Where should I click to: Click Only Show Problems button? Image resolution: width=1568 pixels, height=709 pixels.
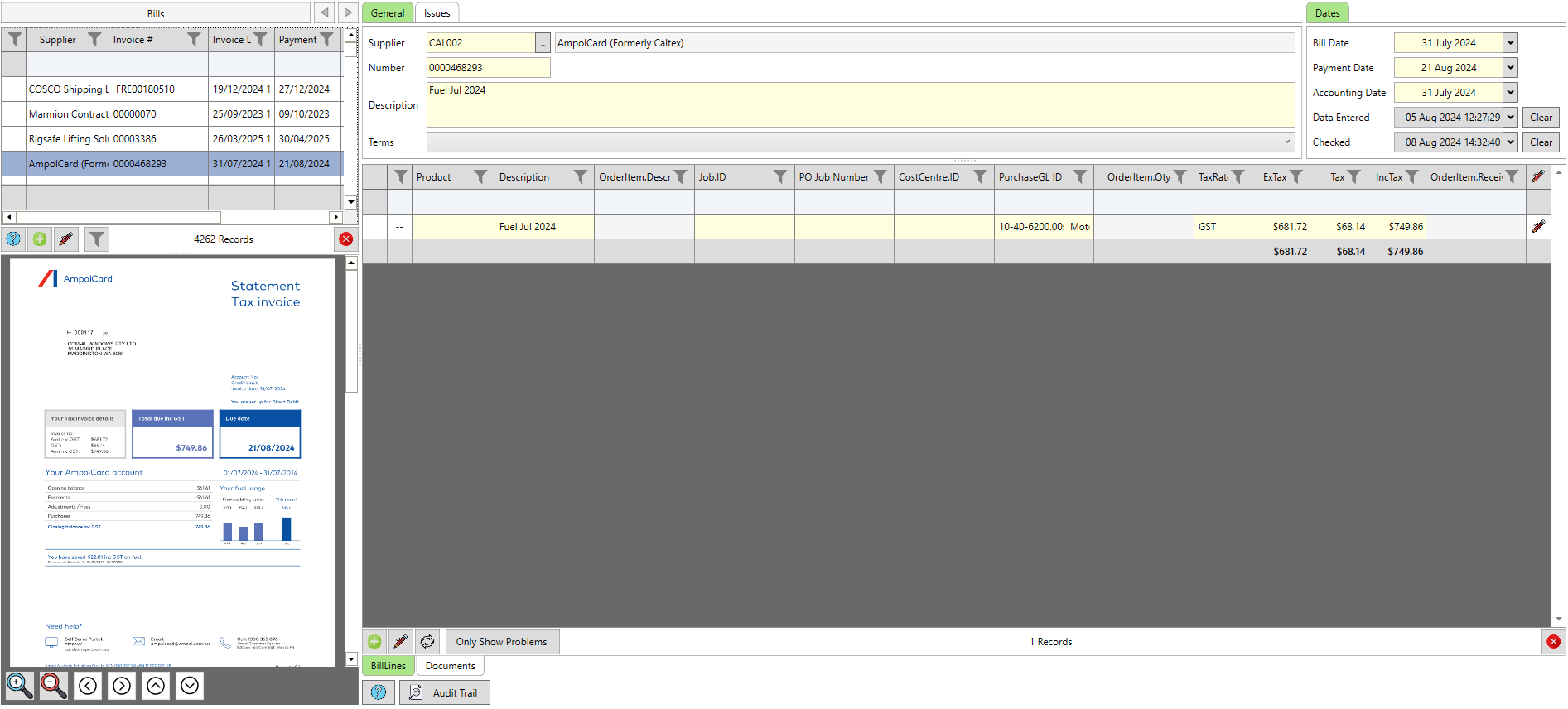(502, 642)
